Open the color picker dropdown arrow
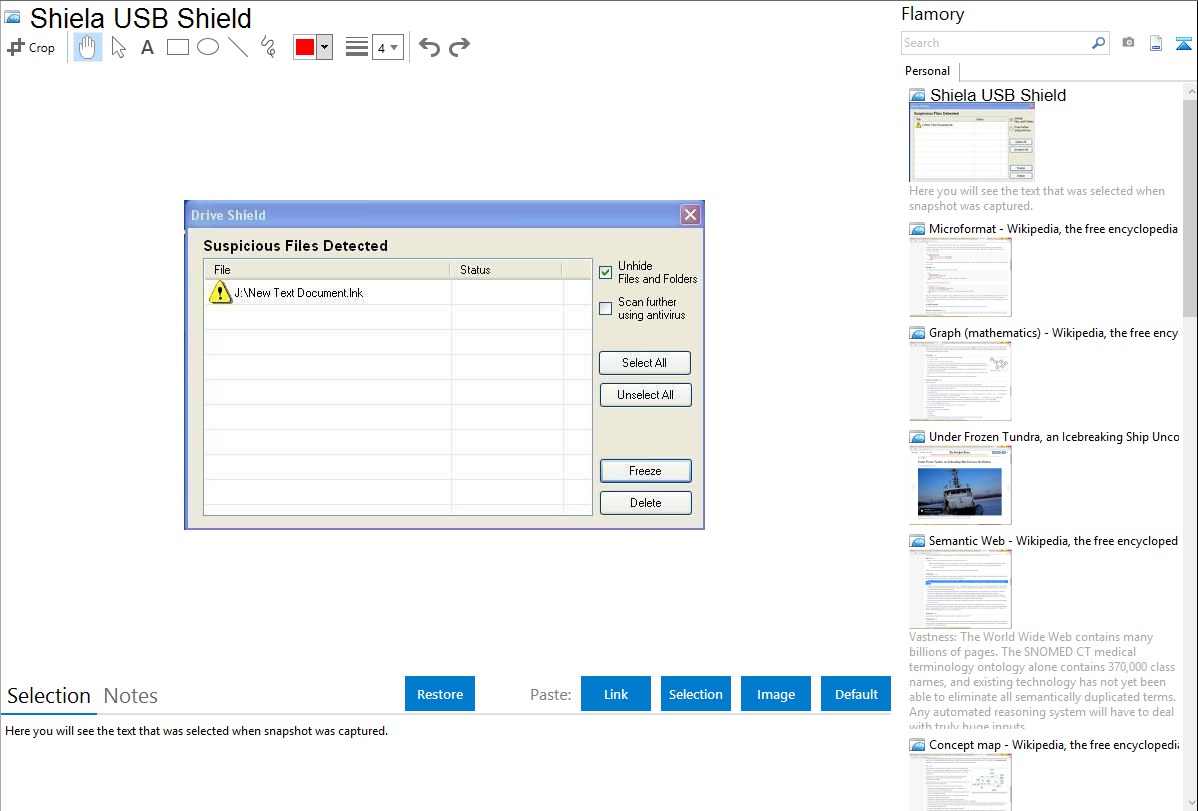This screenshot has height=811, width=1198. point(324,47)
